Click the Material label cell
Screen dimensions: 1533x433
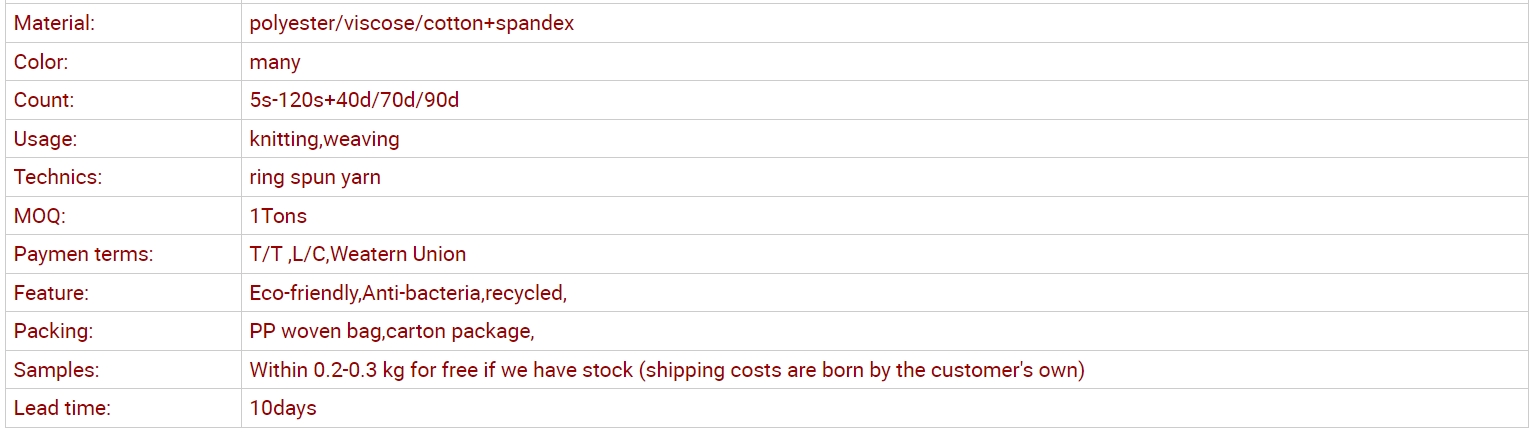pos(123,23)
